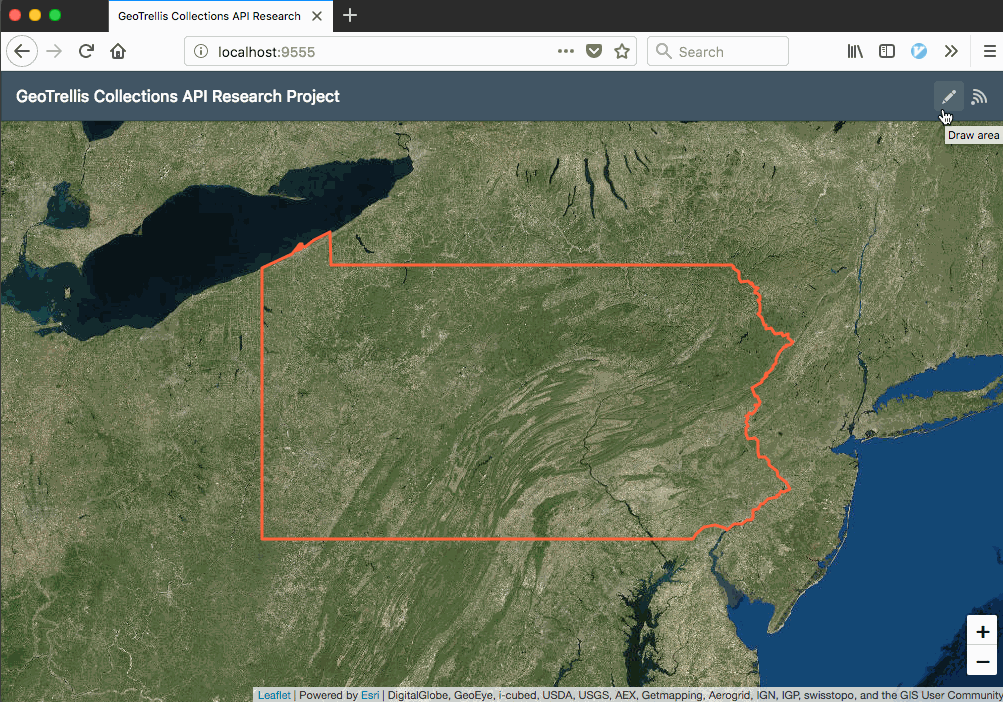Open the site information shield icon
Image resolution: width=1003 pixels, height=702 pixels.
click(594, 51)
